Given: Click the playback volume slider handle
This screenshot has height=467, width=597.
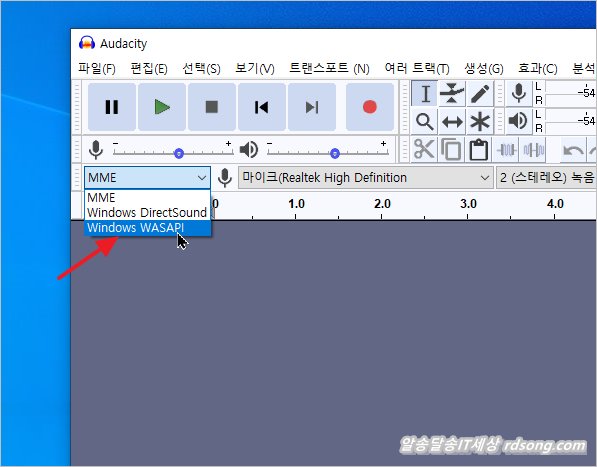Looking at the screenshot, I should 335,153.
